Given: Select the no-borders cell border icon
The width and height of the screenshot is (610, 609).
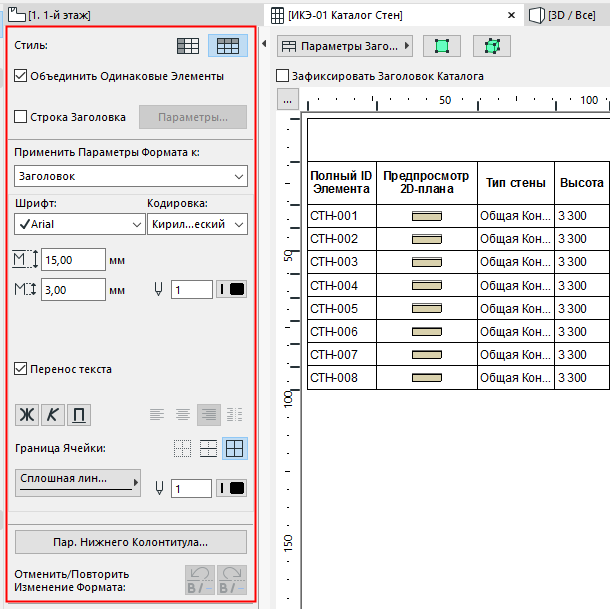Looking at the screenshot, I should (x=182, y=449).
